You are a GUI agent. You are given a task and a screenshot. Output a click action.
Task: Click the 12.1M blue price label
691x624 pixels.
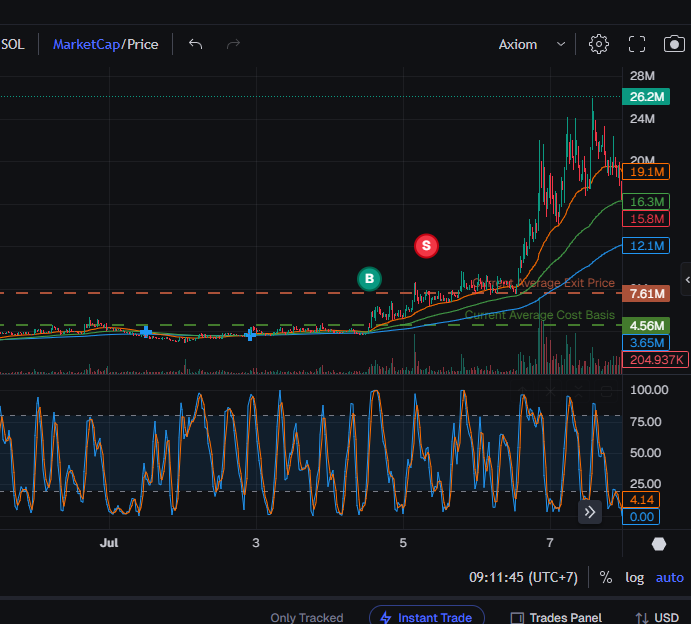[646, 245]
